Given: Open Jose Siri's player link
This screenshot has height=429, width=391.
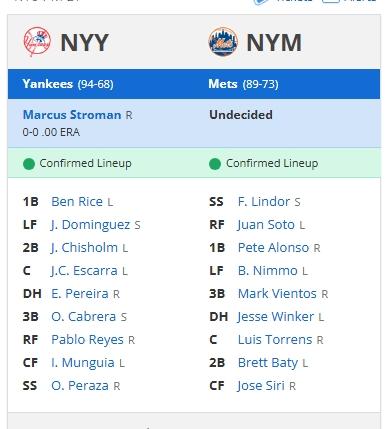Looking at the screenshot, I should 261,386.
